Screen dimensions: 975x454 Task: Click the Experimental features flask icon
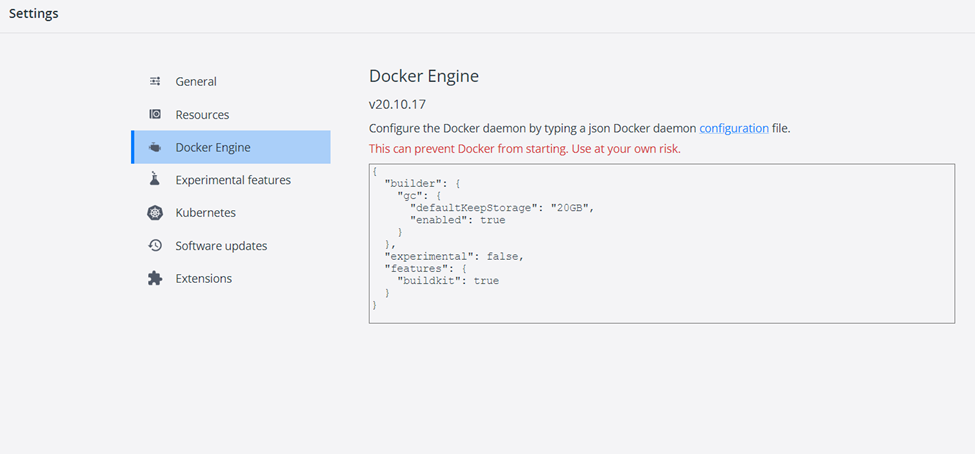[x=155, y=179]
